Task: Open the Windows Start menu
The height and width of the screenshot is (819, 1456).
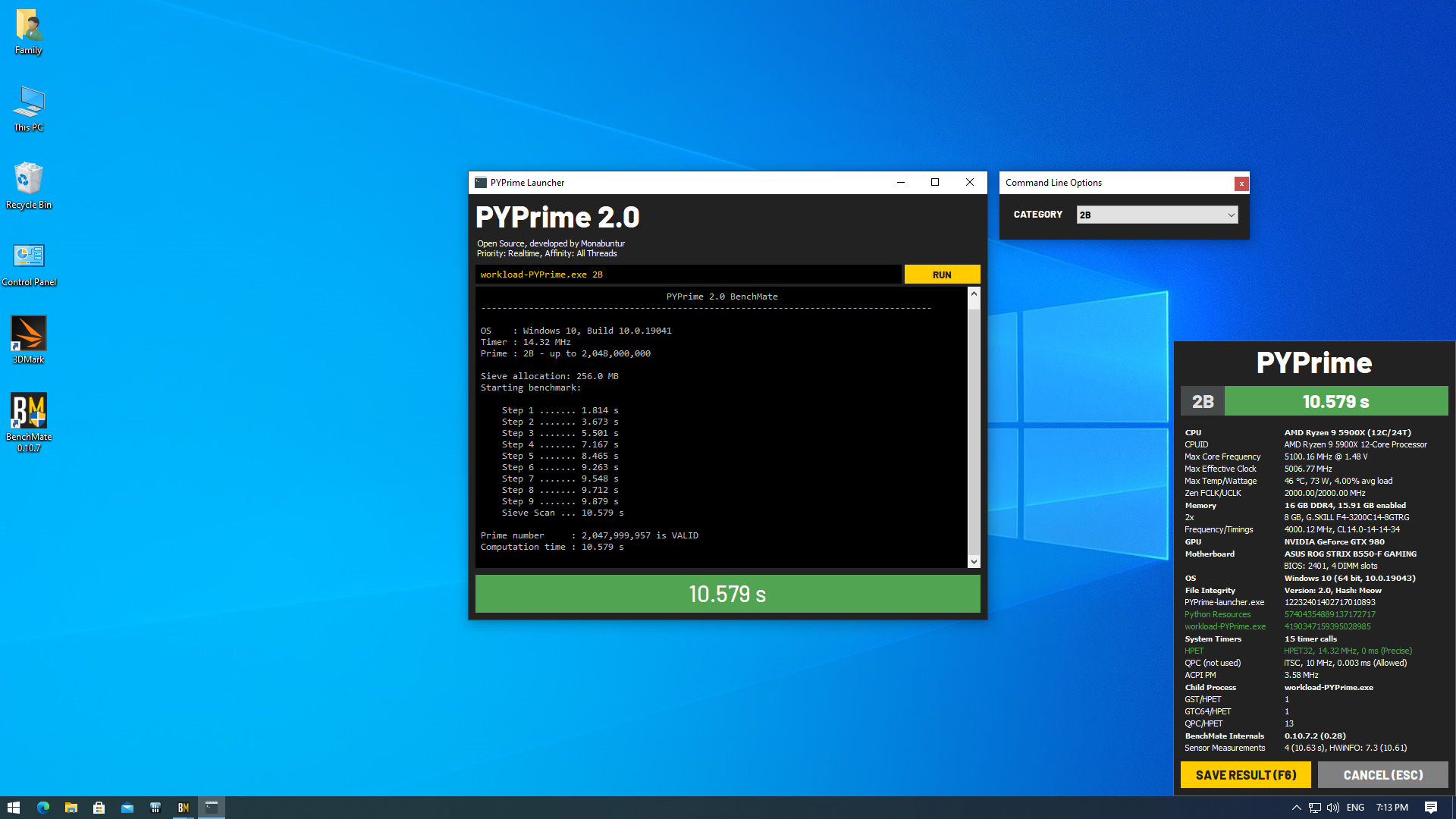Action: pos(14,808)
